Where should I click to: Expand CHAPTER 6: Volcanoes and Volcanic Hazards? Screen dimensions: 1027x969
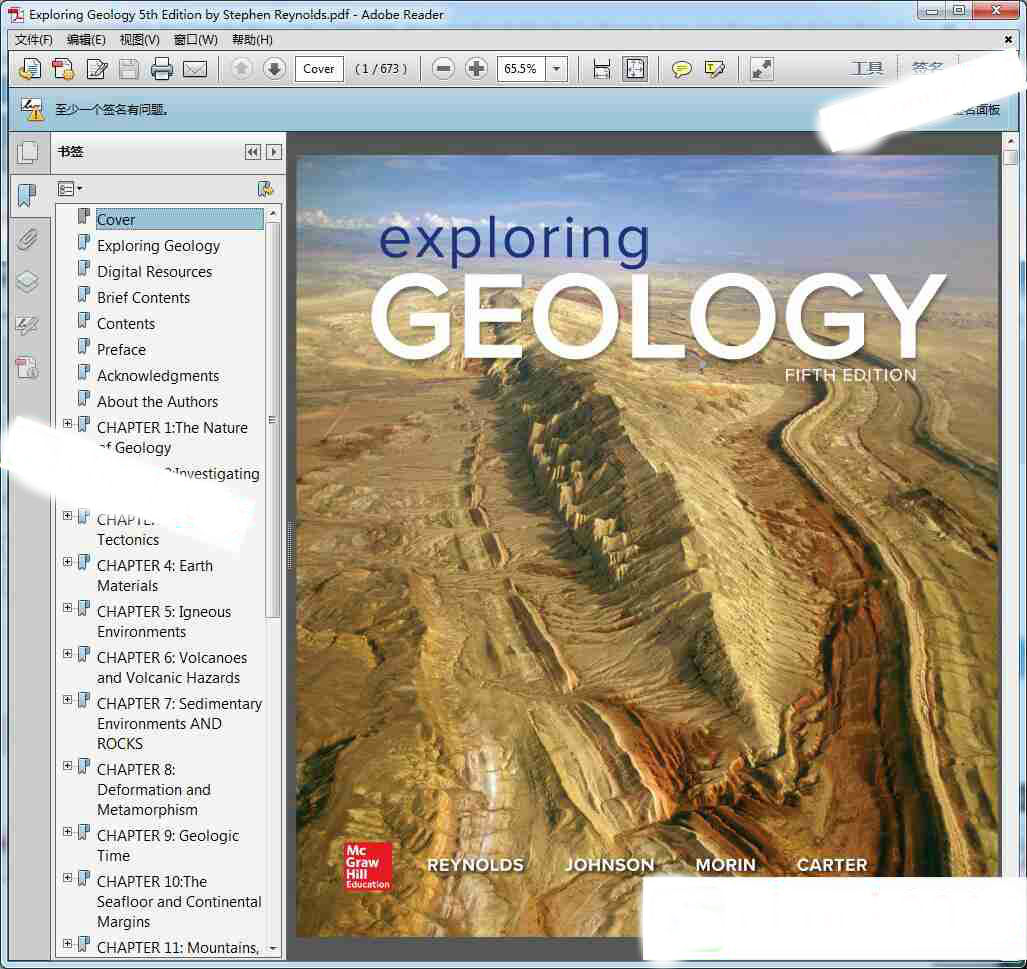pos(67,654)
